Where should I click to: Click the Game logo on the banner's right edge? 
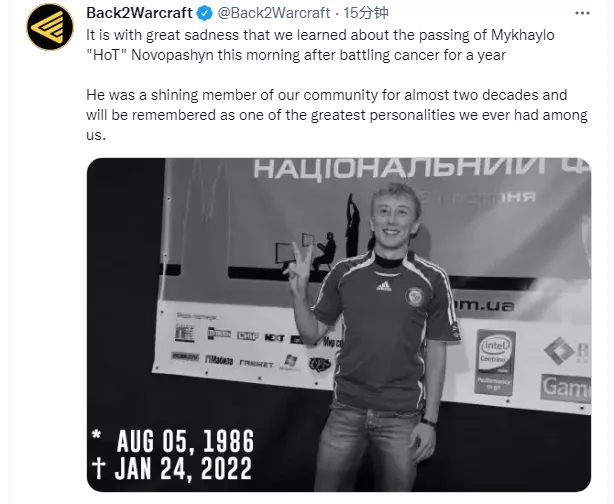(x=566, y=388)
